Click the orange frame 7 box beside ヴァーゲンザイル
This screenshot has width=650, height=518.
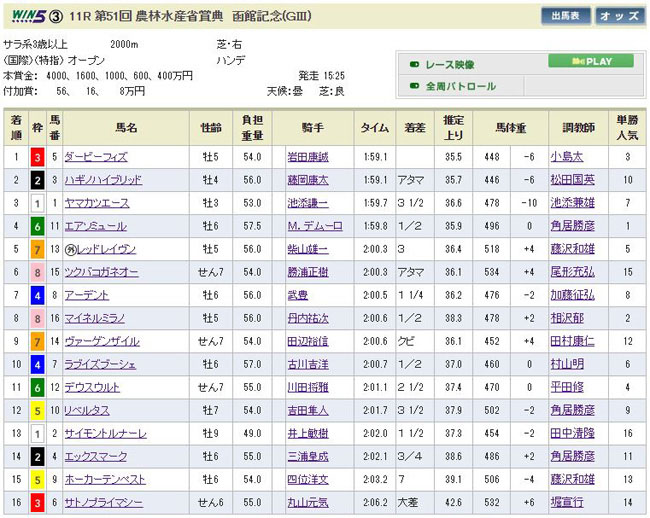[x=37, y=341]
